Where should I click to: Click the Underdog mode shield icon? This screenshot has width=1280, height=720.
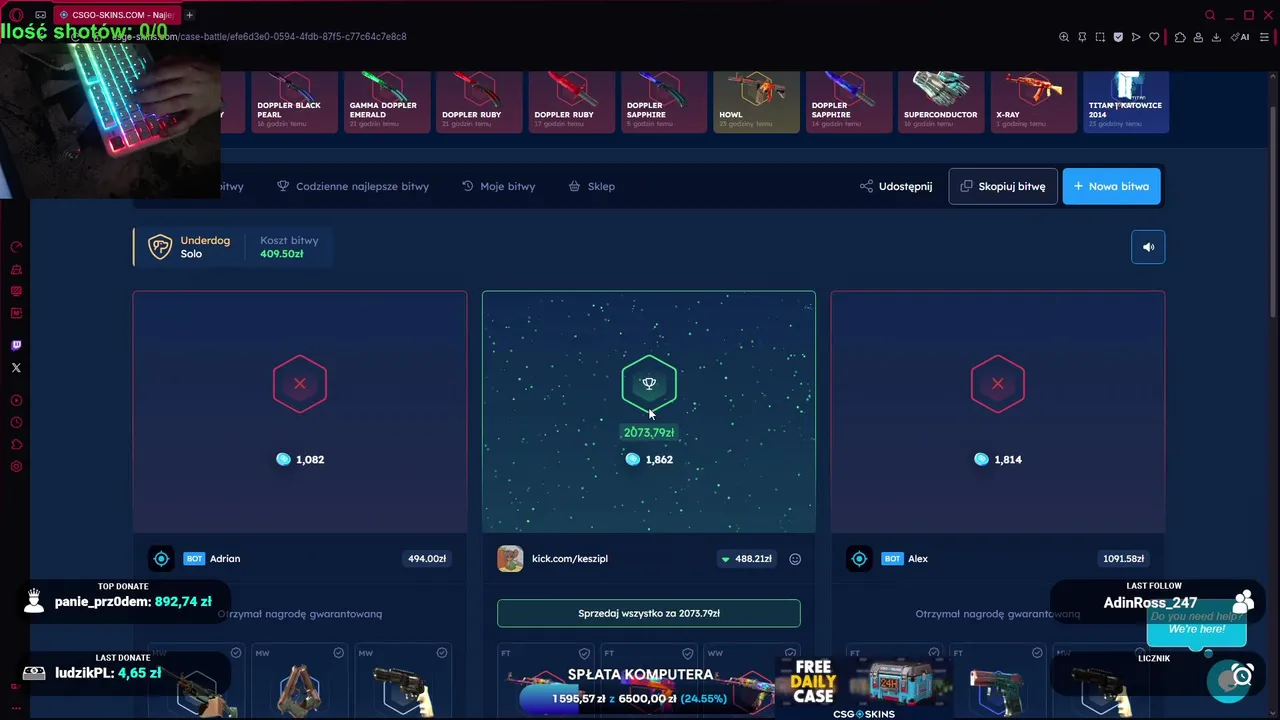pyautogui.click(x=160, y=247)
